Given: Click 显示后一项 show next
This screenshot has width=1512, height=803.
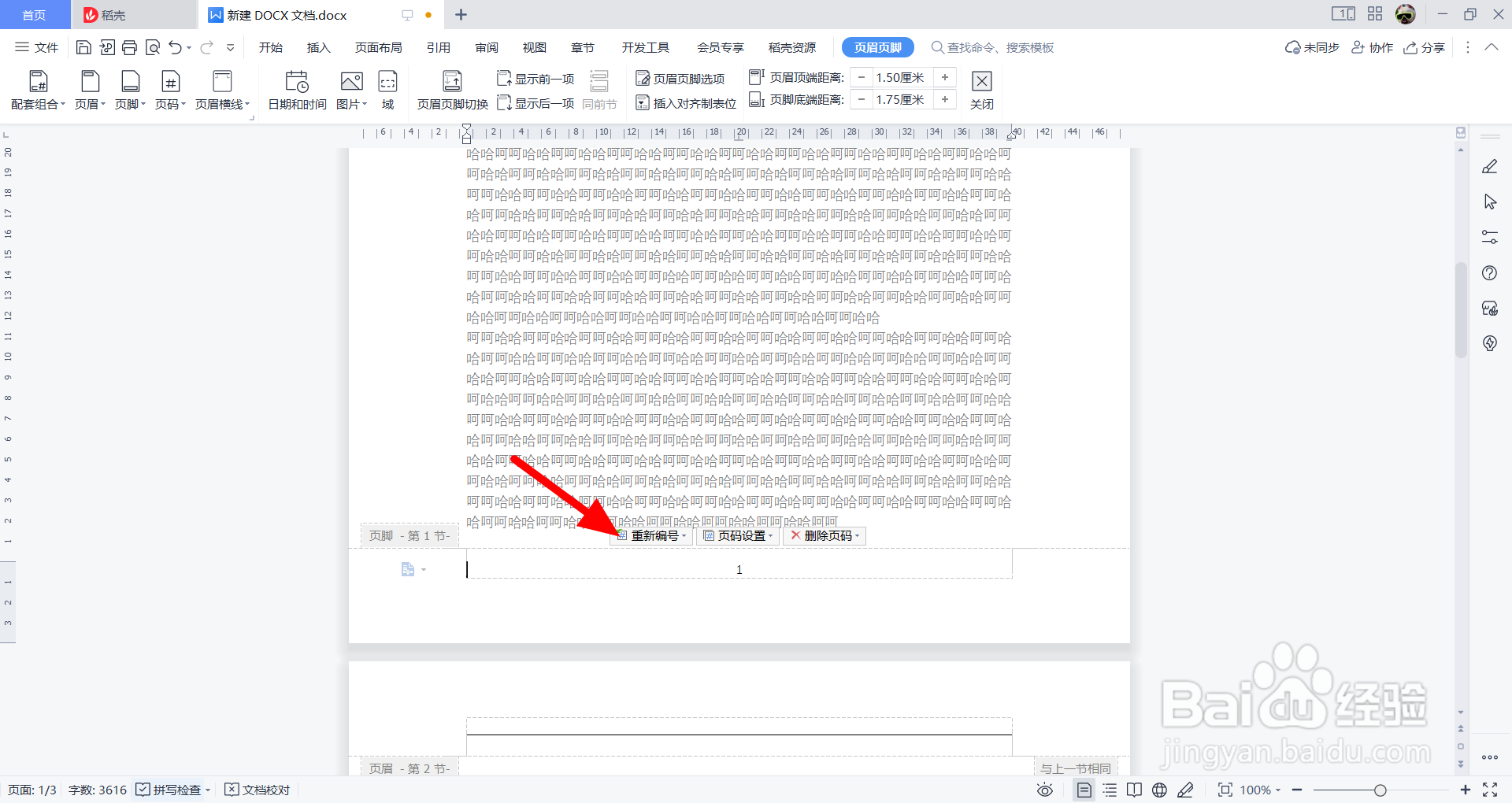Looking at the screenshot, I should (x=535, y=103).
